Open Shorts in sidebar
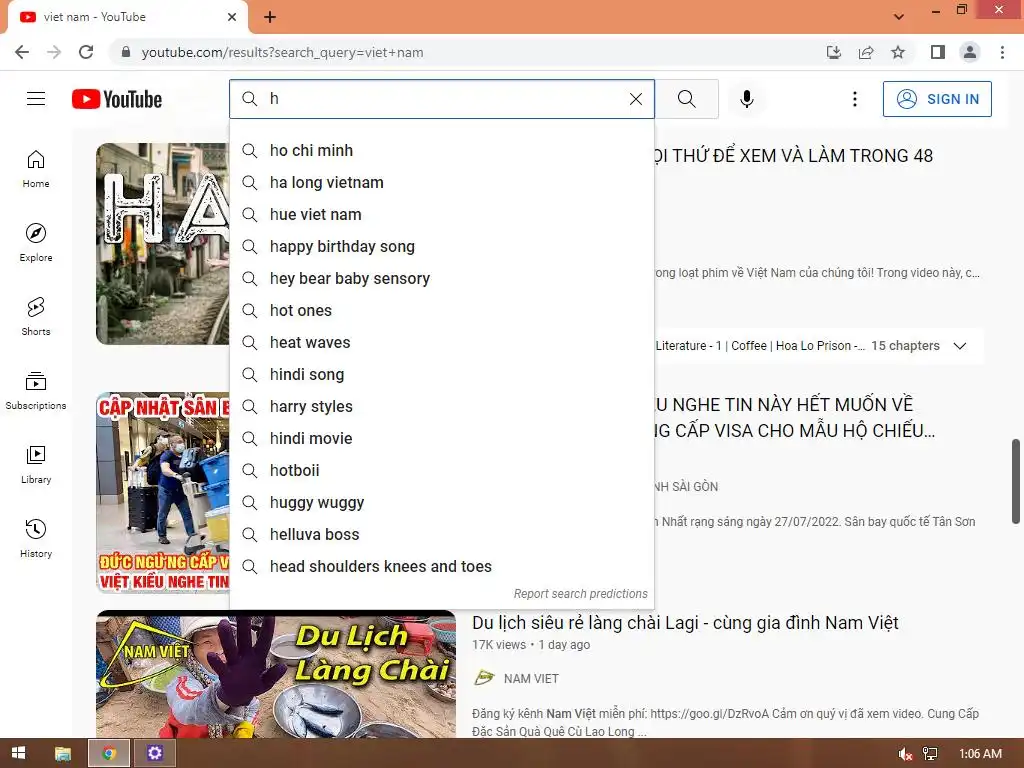The height and width of the screenshot is (768, 1024). tap(36, 317)
